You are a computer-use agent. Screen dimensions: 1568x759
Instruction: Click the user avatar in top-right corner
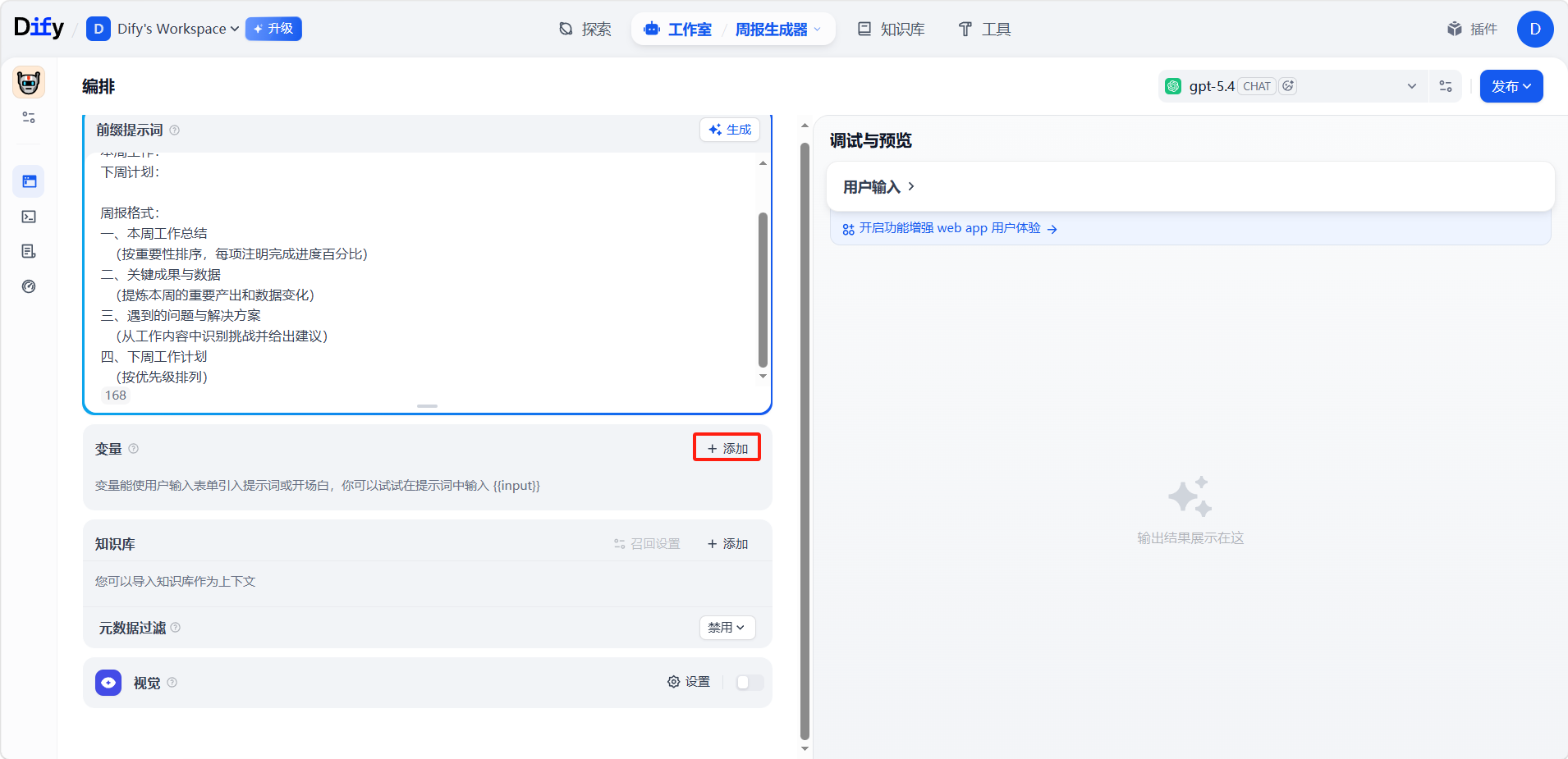pyautogui.click(x=1534, y=30)
